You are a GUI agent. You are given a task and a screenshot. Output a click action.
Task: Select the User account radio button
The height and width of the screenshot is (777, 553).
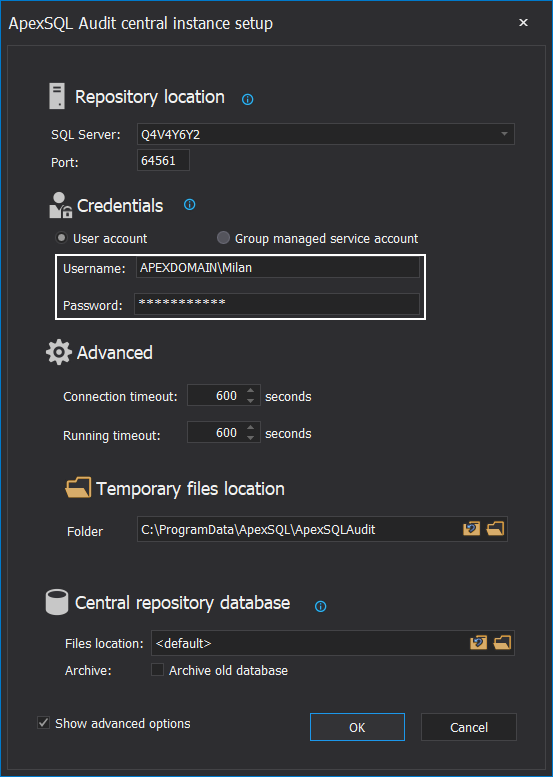[61, 238]
